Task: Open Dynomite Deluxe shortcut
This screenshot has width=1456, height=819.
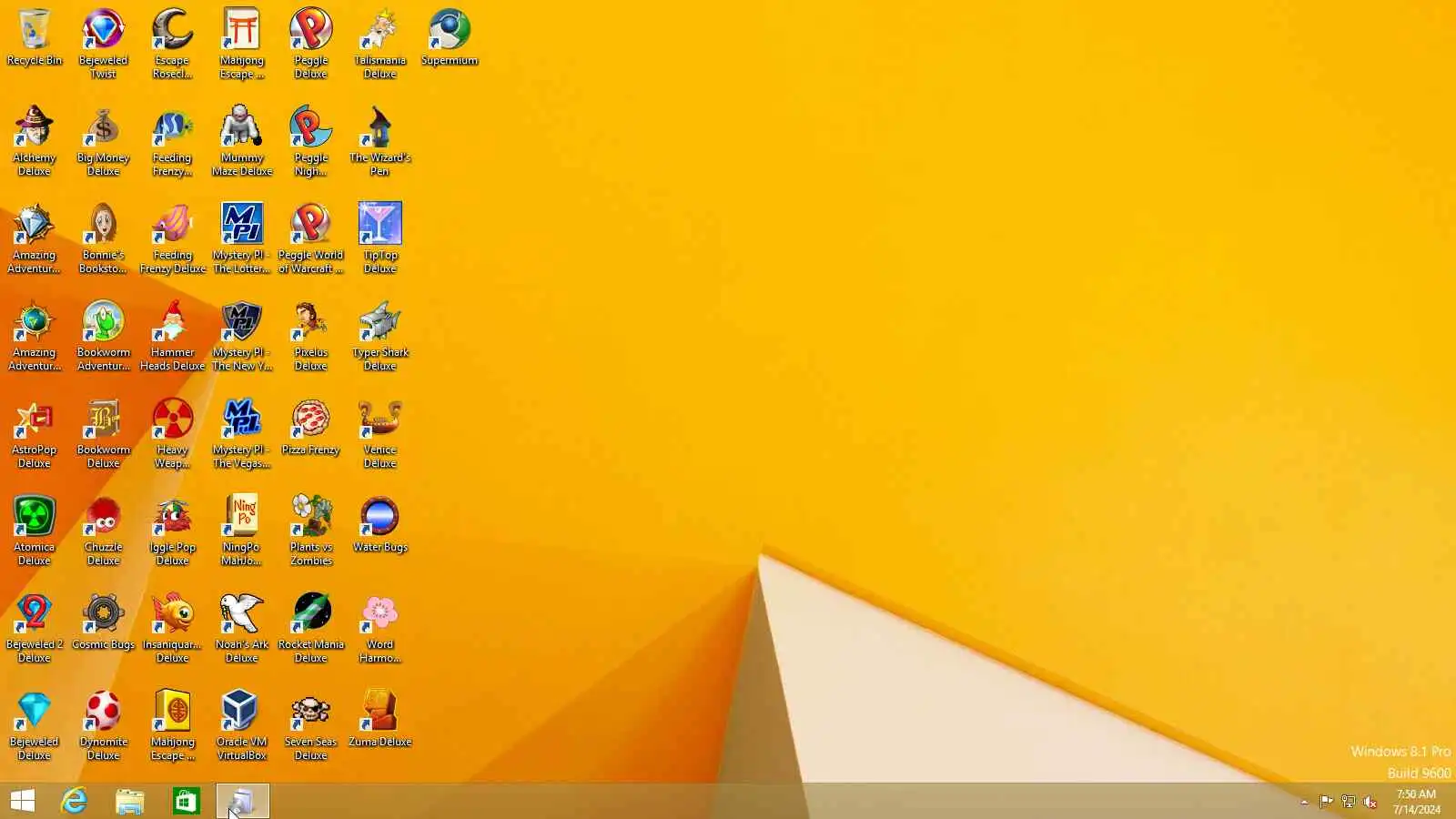Action: click(x=104, y=725)
